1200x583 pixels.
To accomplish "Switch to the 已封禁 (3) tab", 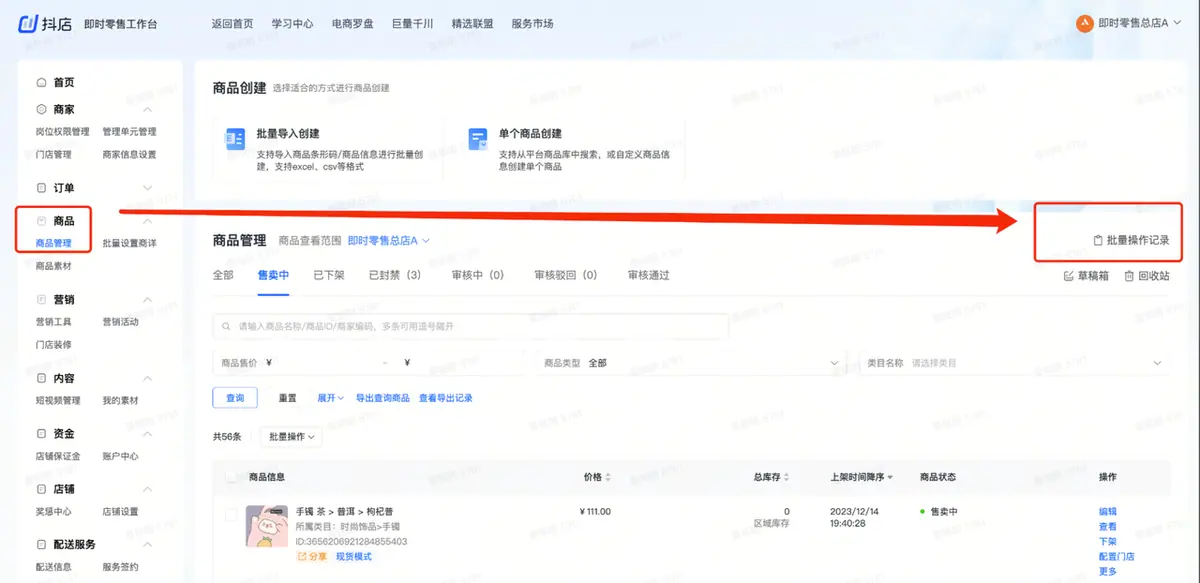I will 395,275.
